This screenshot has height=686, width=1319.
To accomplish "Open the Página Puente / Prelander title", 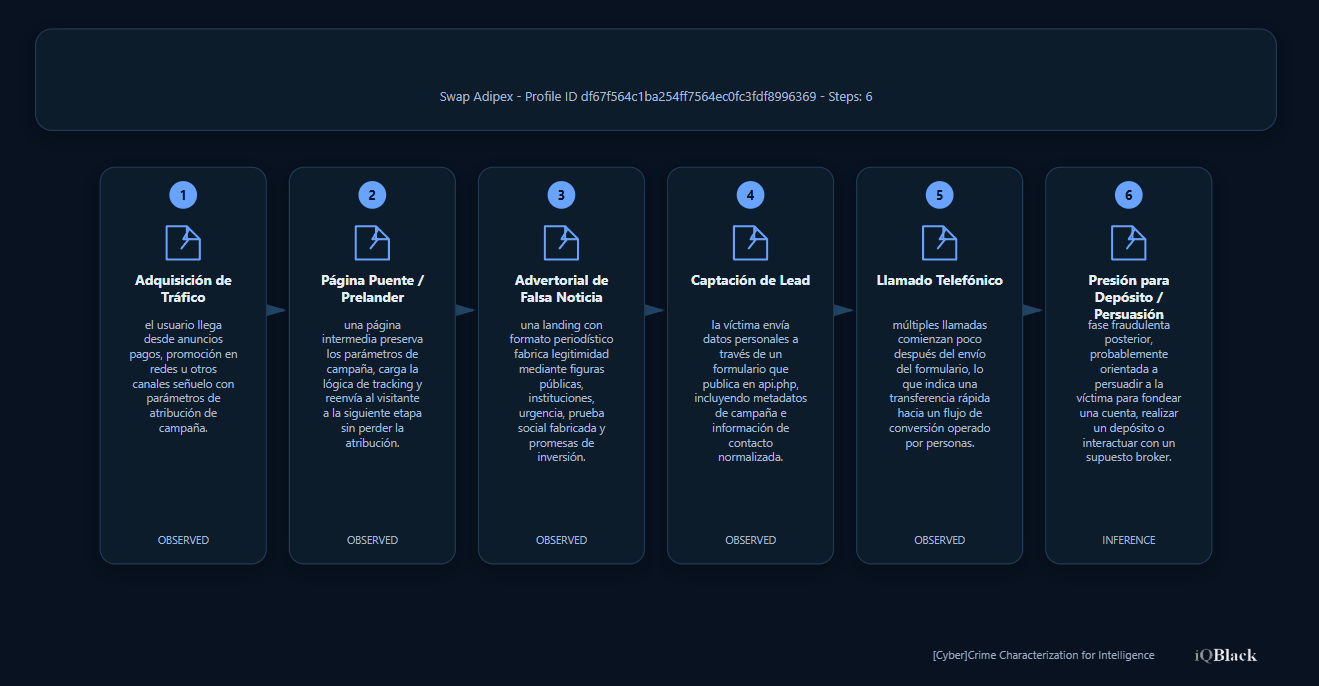I will 372,289.
